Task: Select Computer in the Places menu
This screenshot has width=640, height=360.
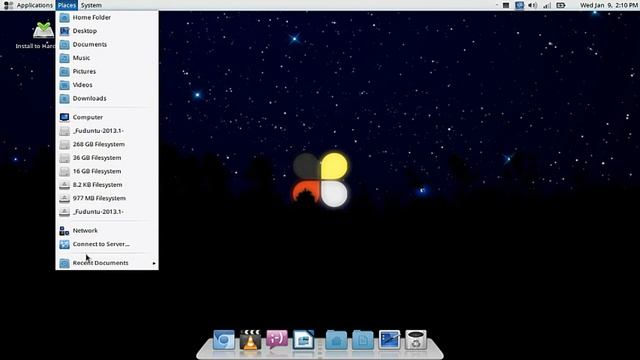Action: click(x=107, y=117)
